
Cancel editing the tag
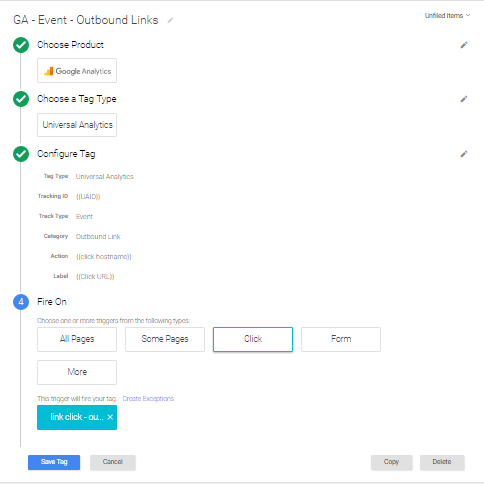[x=113, y=462]
